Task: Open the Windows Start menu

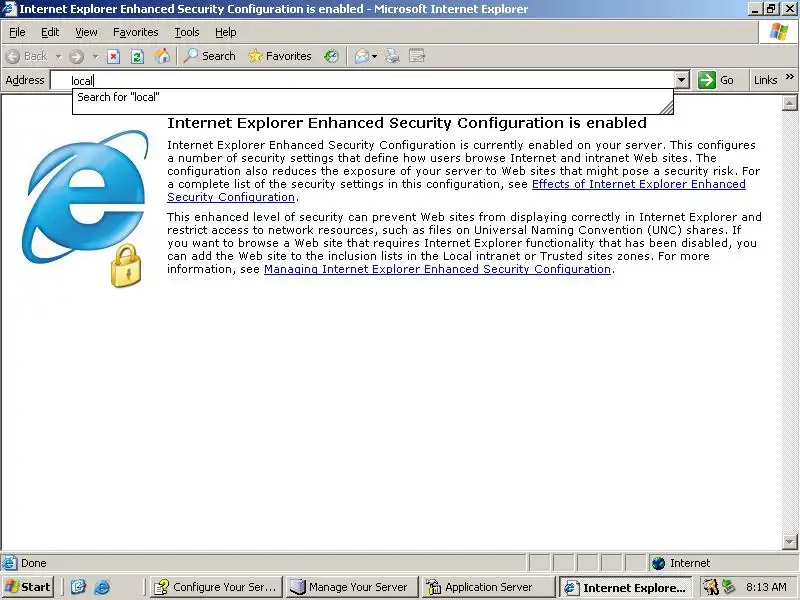Action: tap(28, 587)
